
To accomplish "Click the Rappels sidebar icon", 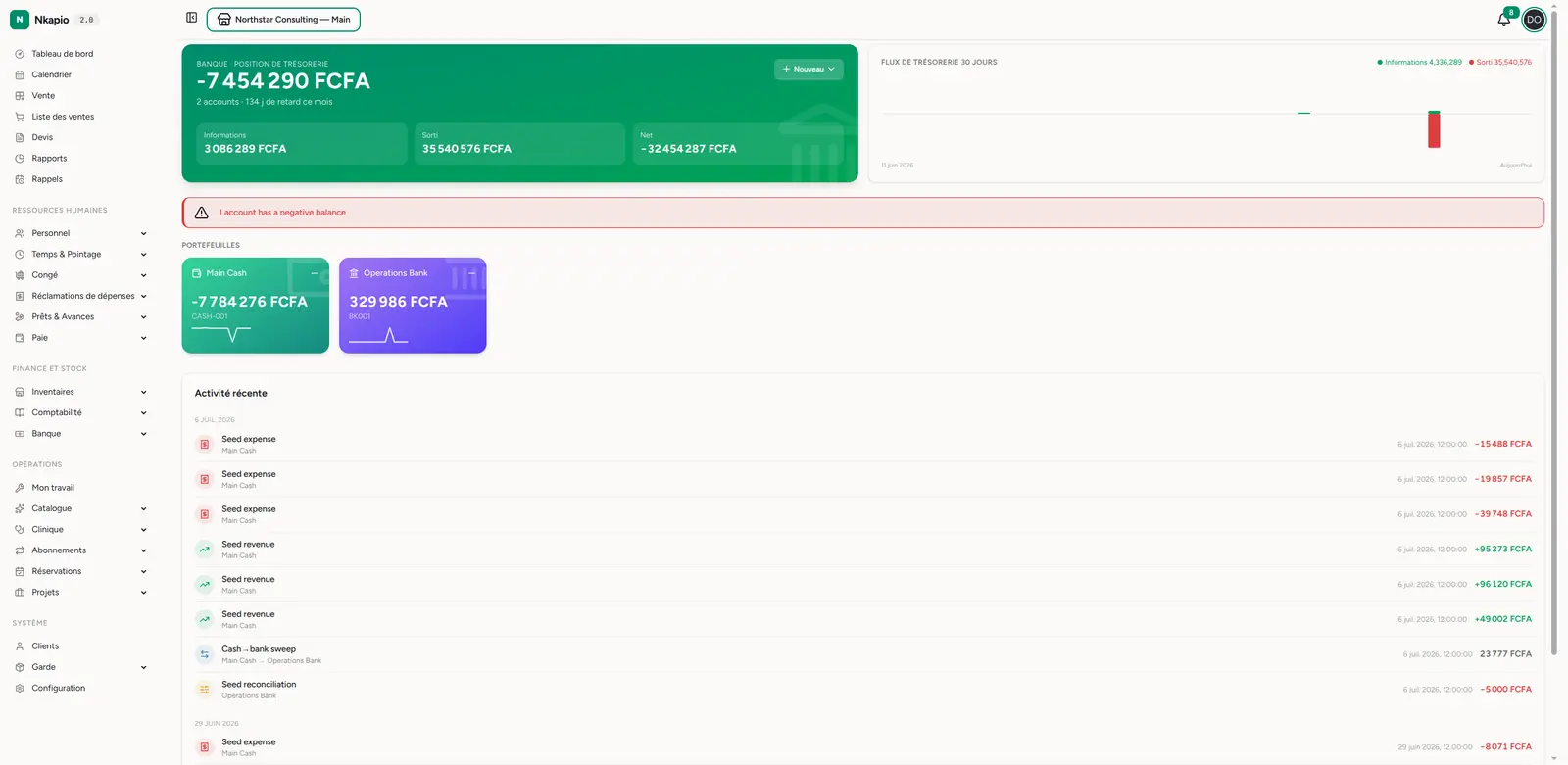I will [20, 179].
